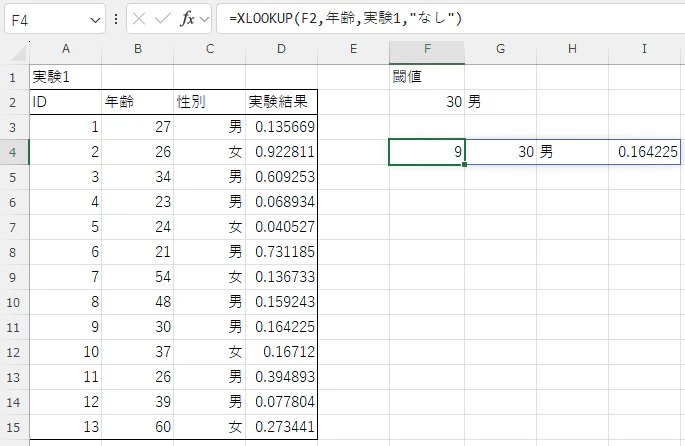Open the Insert Function fx icon
This screenshot has height=446, width=685.
(187, 19)
